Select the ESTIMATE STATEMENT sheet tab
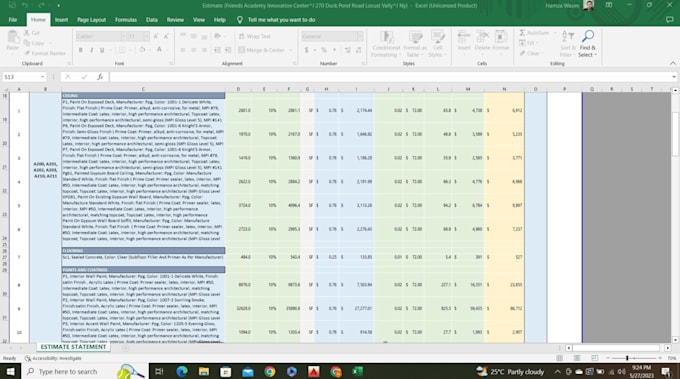 point(73,347)
